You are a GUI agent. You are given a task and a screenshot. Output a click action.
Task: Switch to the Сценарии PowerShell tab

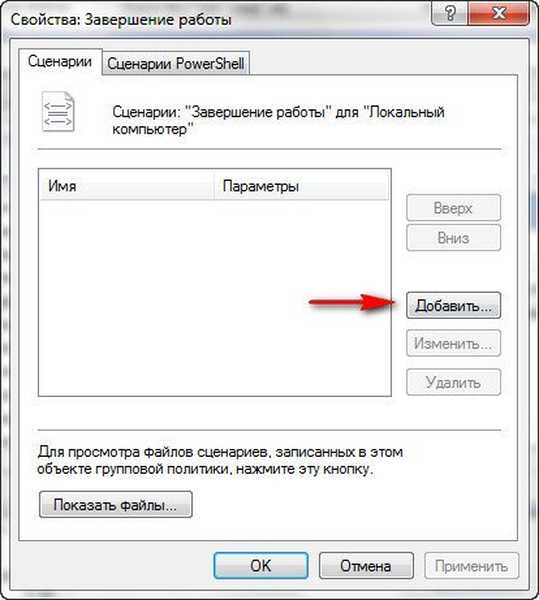click(176, 63)
